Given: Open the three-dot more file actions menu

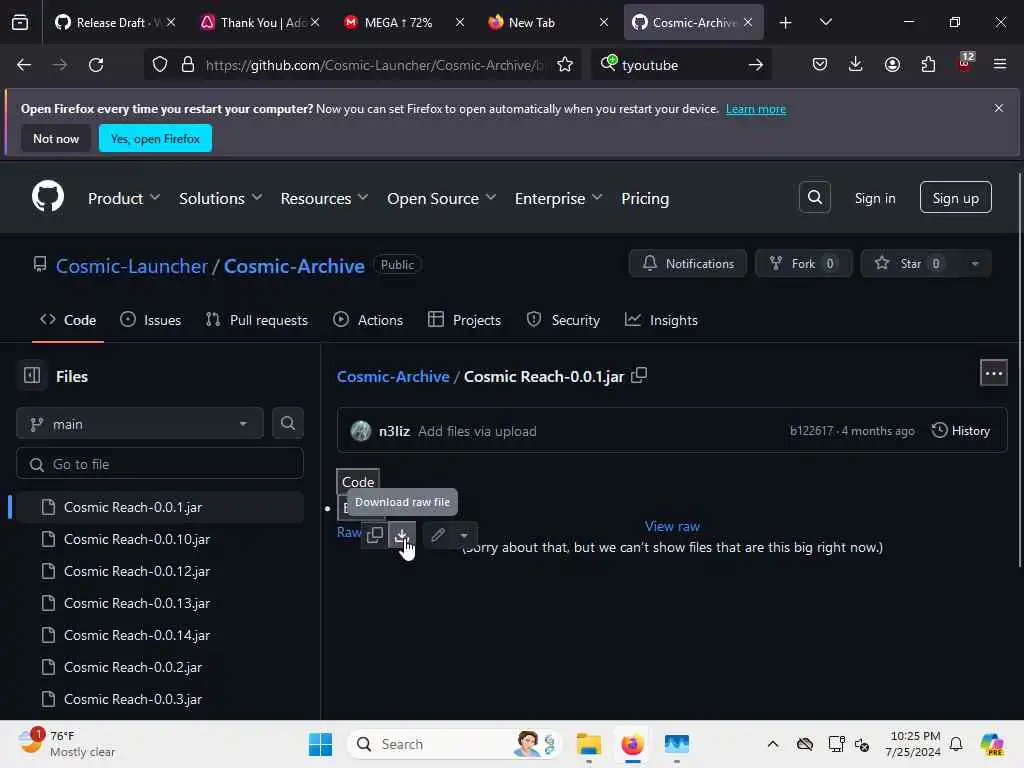Looking at the screenshot, I should (x=993, y=374).
